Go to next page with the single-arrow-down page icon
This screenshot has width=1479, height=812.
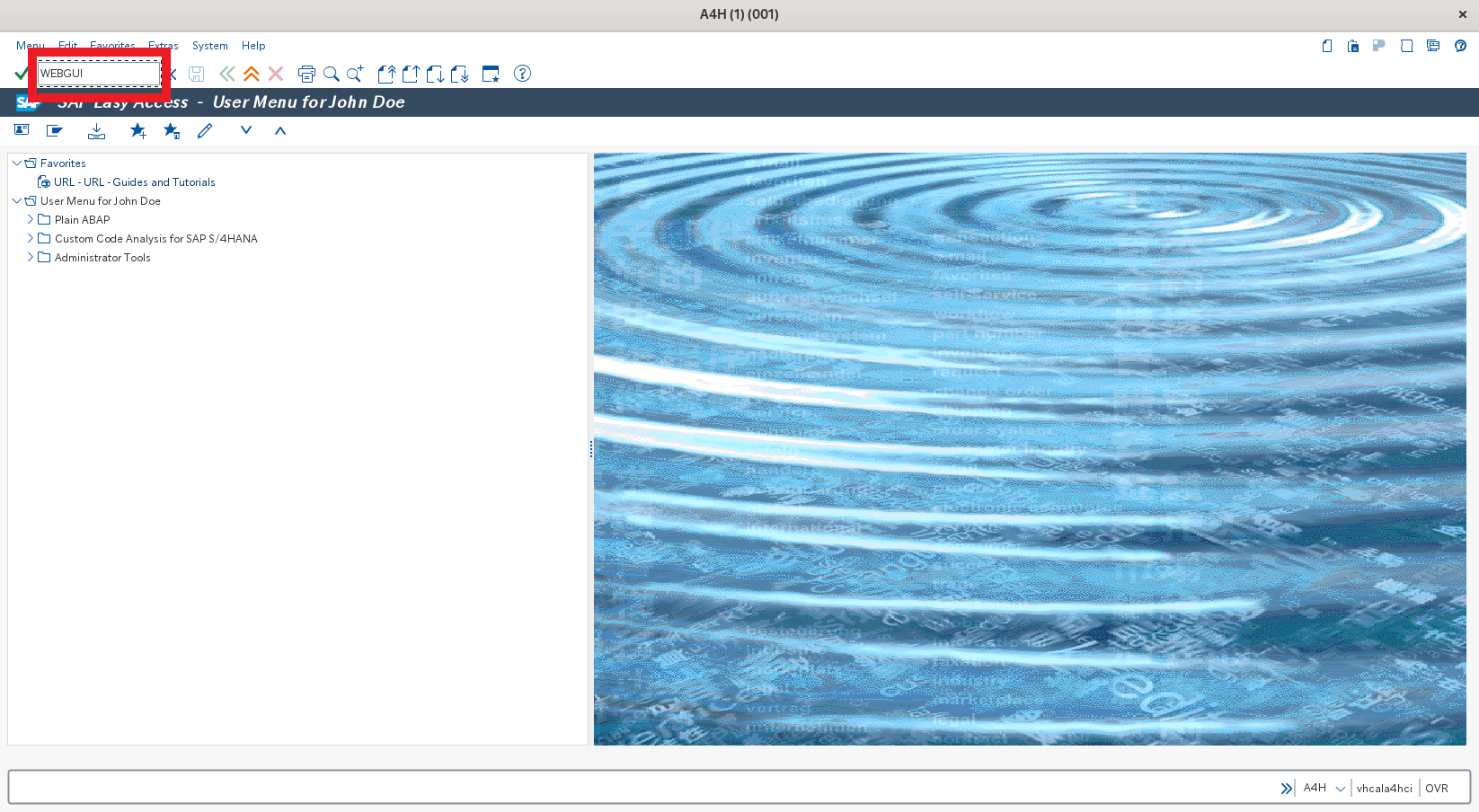435,74
